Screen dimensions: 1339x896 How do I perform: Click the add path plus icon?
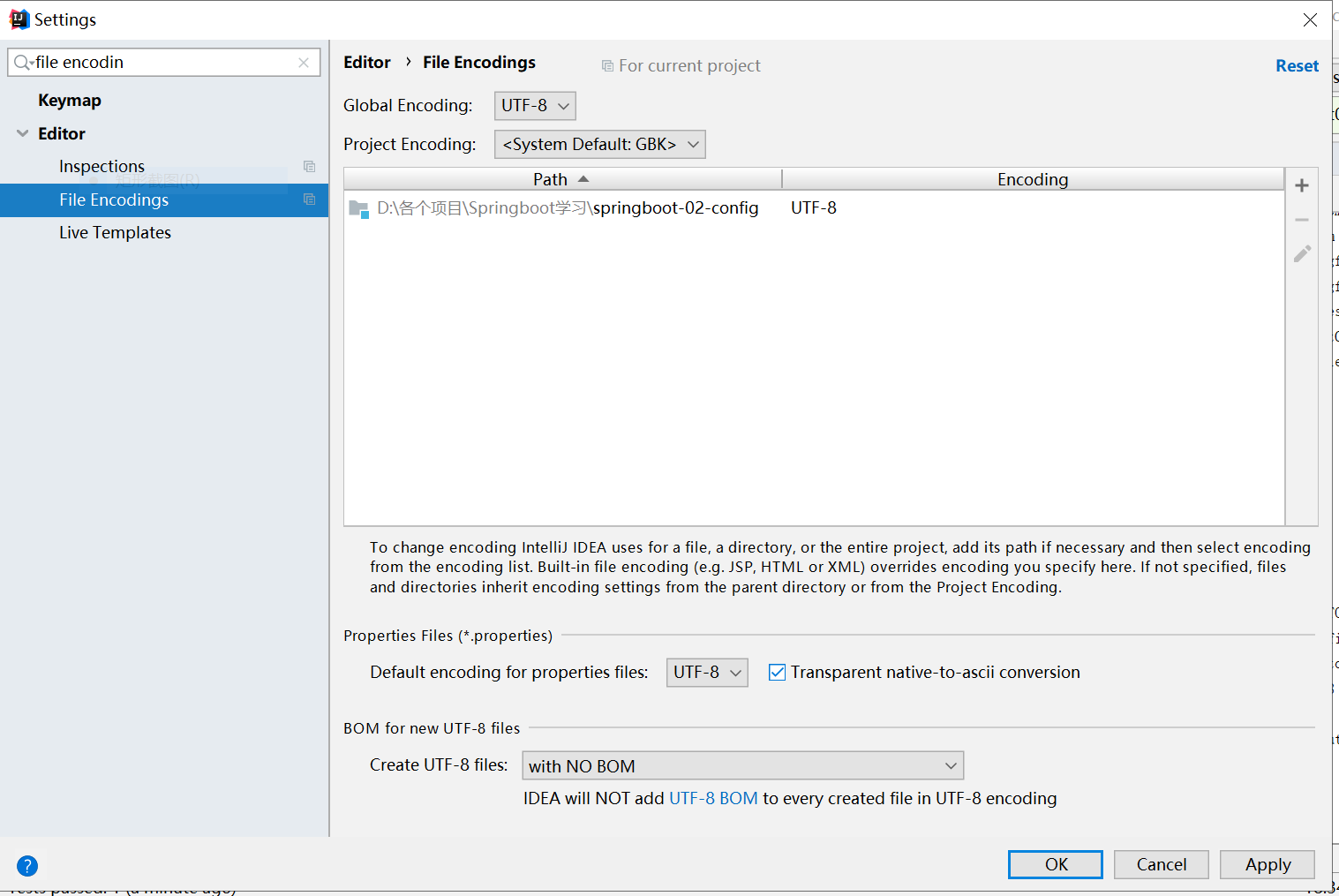pyautogui.click(x=1302, y=185)
